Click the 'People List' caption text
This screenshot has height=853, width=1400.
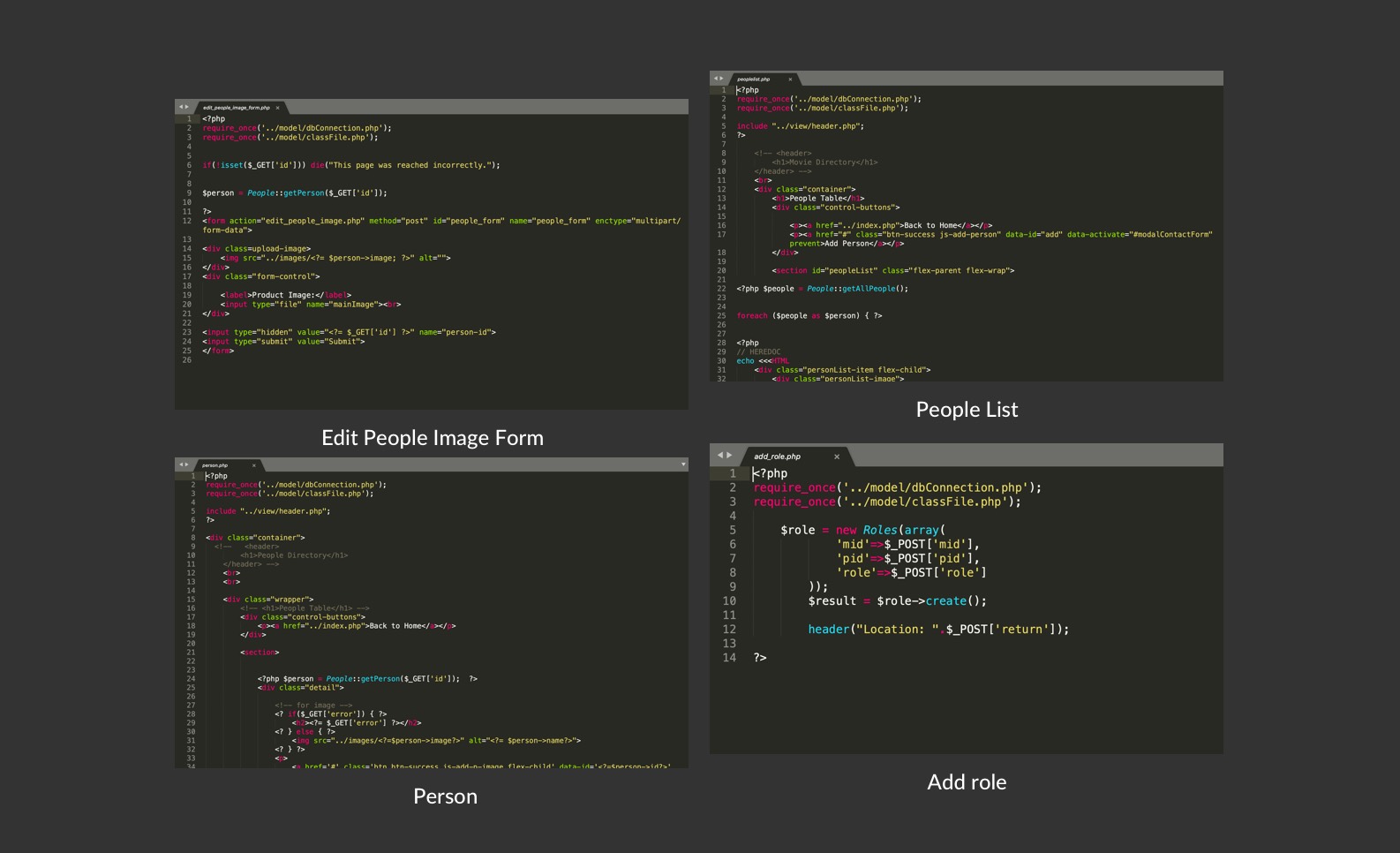(967, 410)
